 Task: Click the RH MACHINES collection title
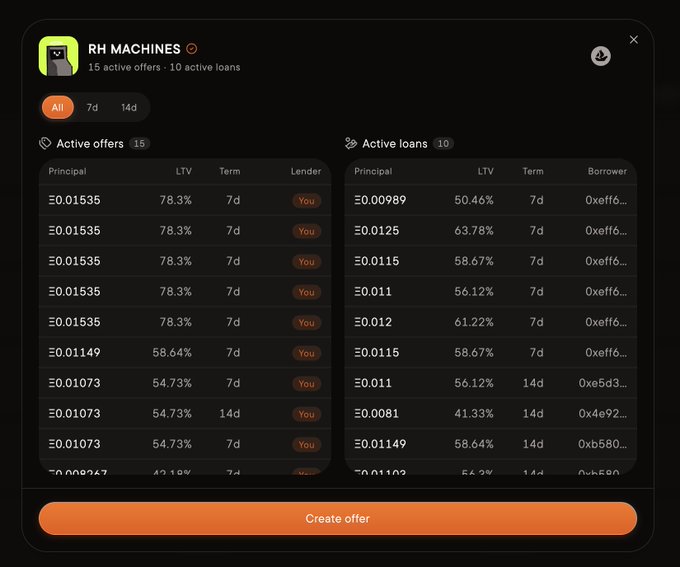pos(134,49)
